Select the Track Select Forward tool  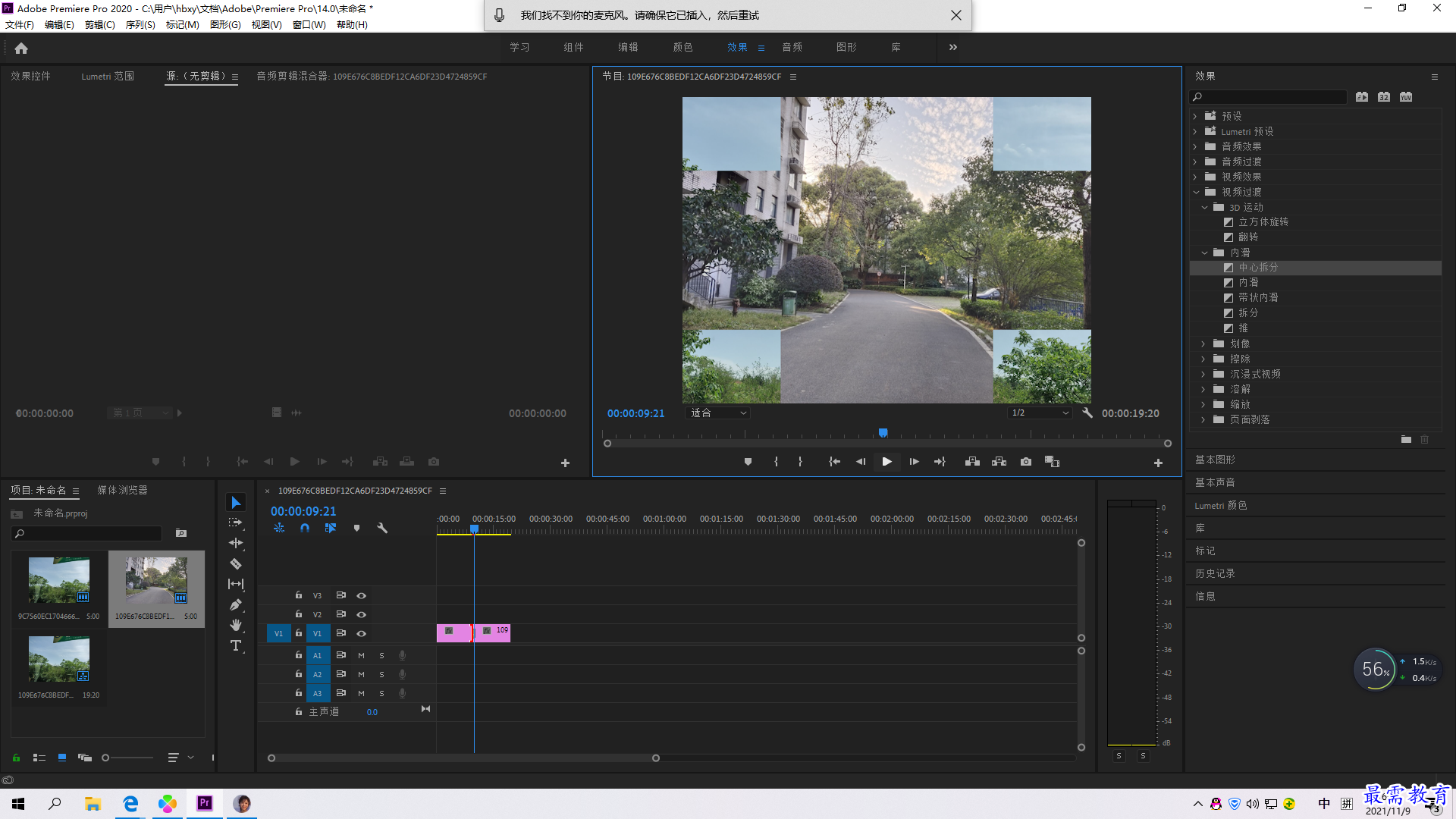[236, 522]
